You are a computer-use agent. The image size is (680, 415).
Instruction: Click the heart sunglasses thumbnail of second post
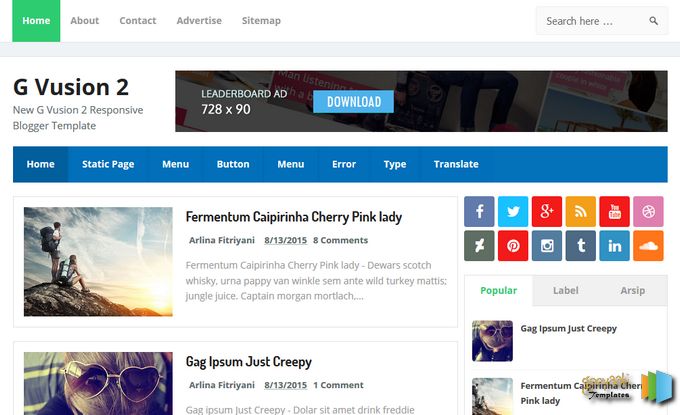pyautogui.click(x=98, y=383)
